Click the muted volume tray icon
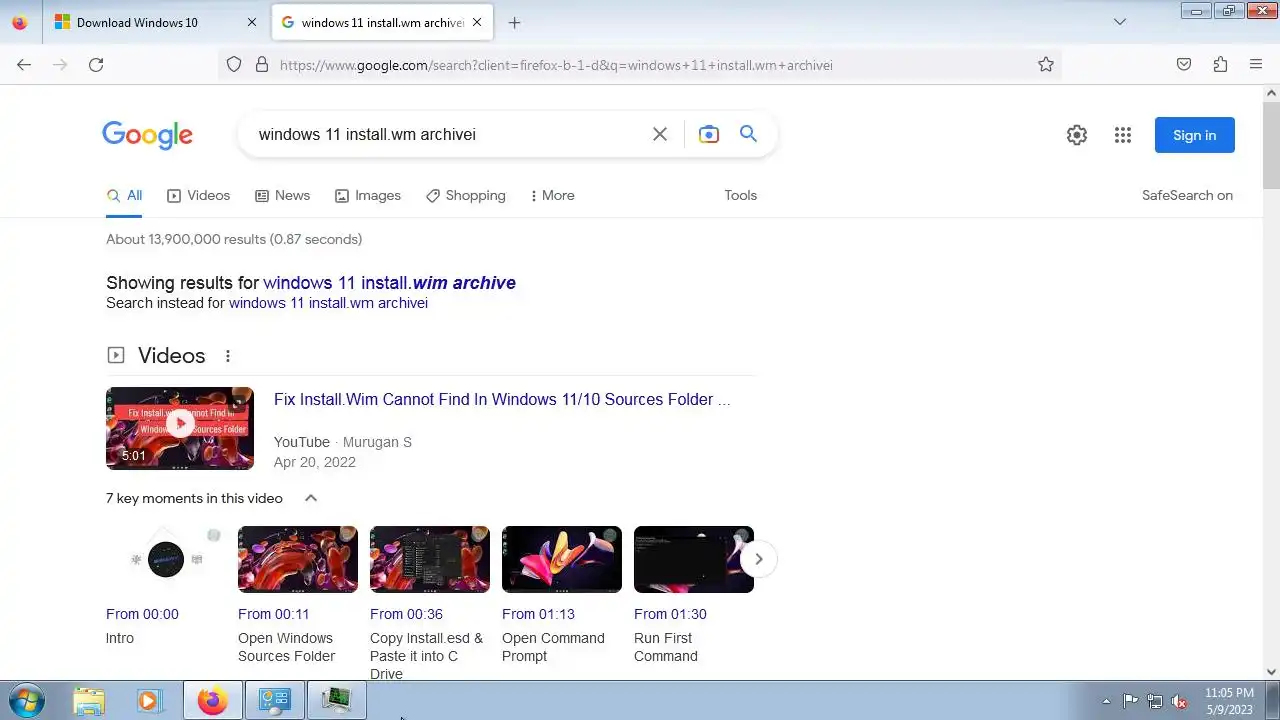This screenshot has height=720, width=1280. (x=1179, y=701)
